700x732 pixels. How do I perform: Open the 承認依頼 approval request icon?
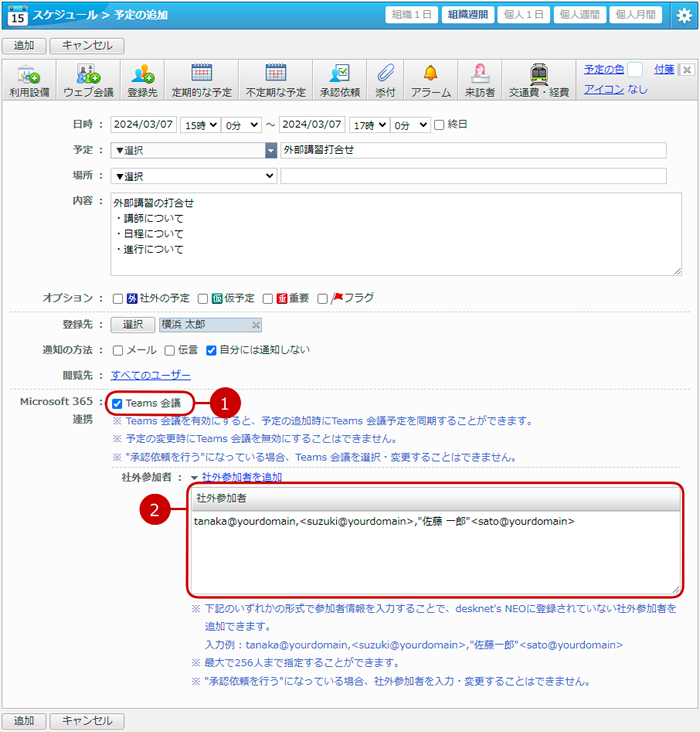point(339,80)
